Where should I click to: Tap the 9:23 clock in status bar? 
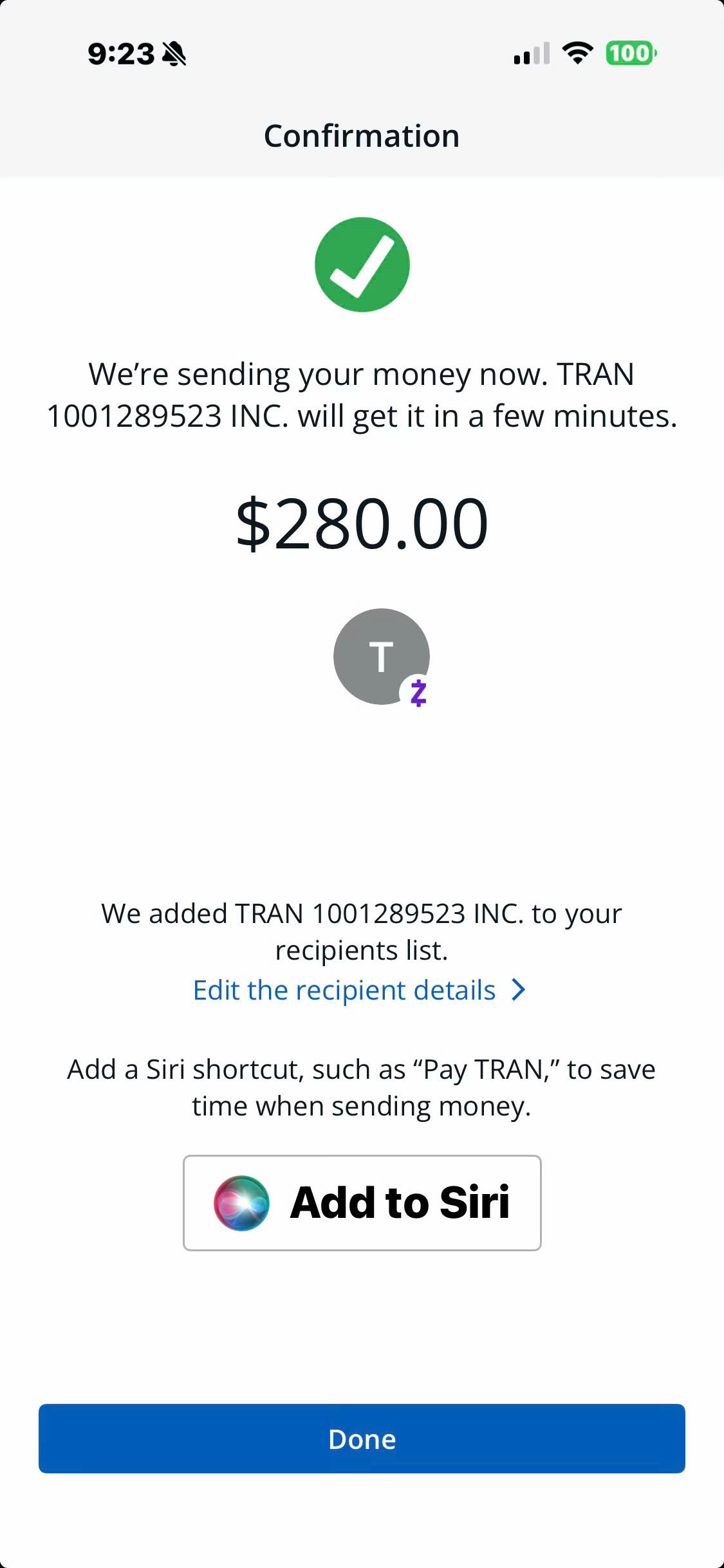(121, 54)
